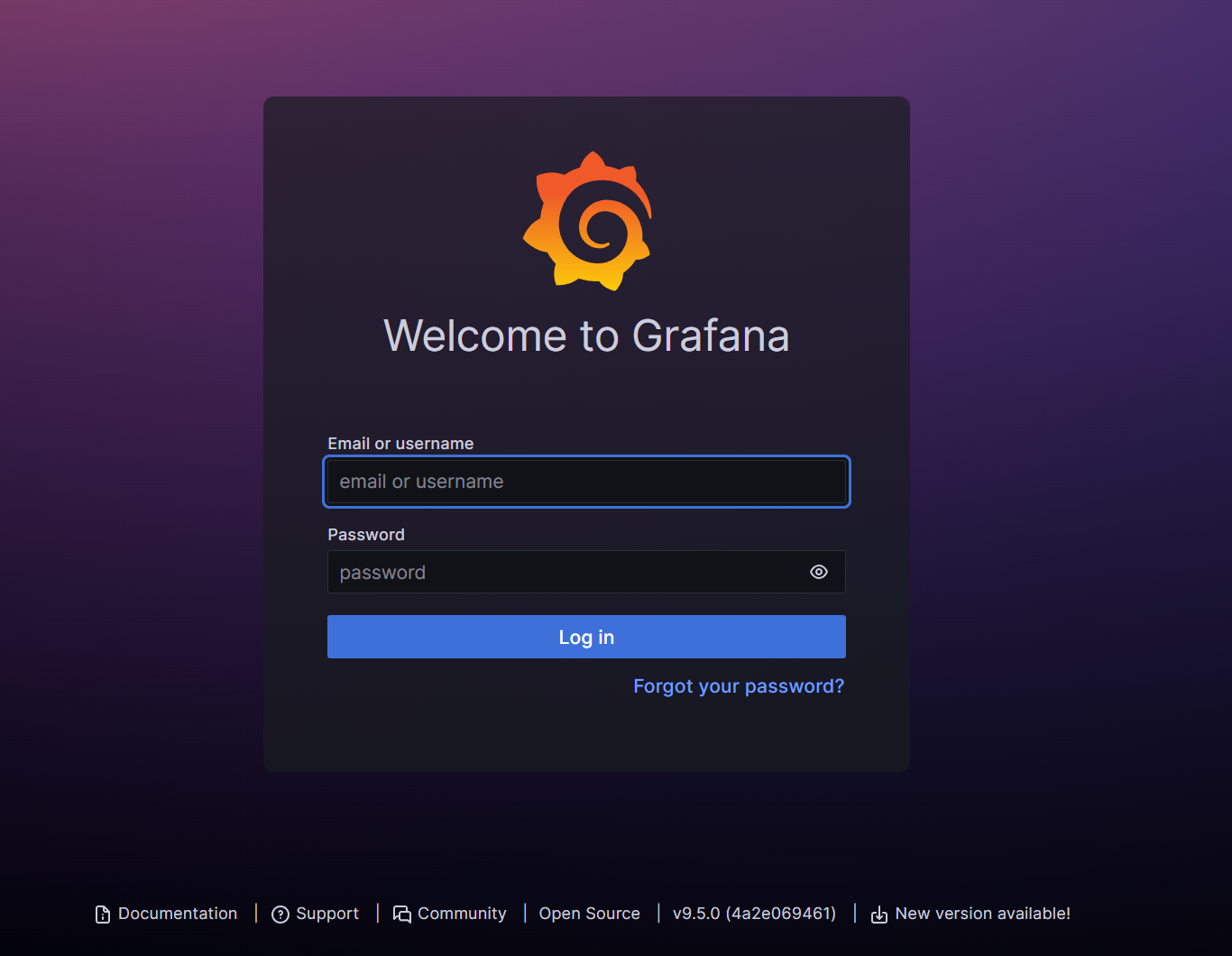Click the Welcome to Grafana heading

click(587, 336)
